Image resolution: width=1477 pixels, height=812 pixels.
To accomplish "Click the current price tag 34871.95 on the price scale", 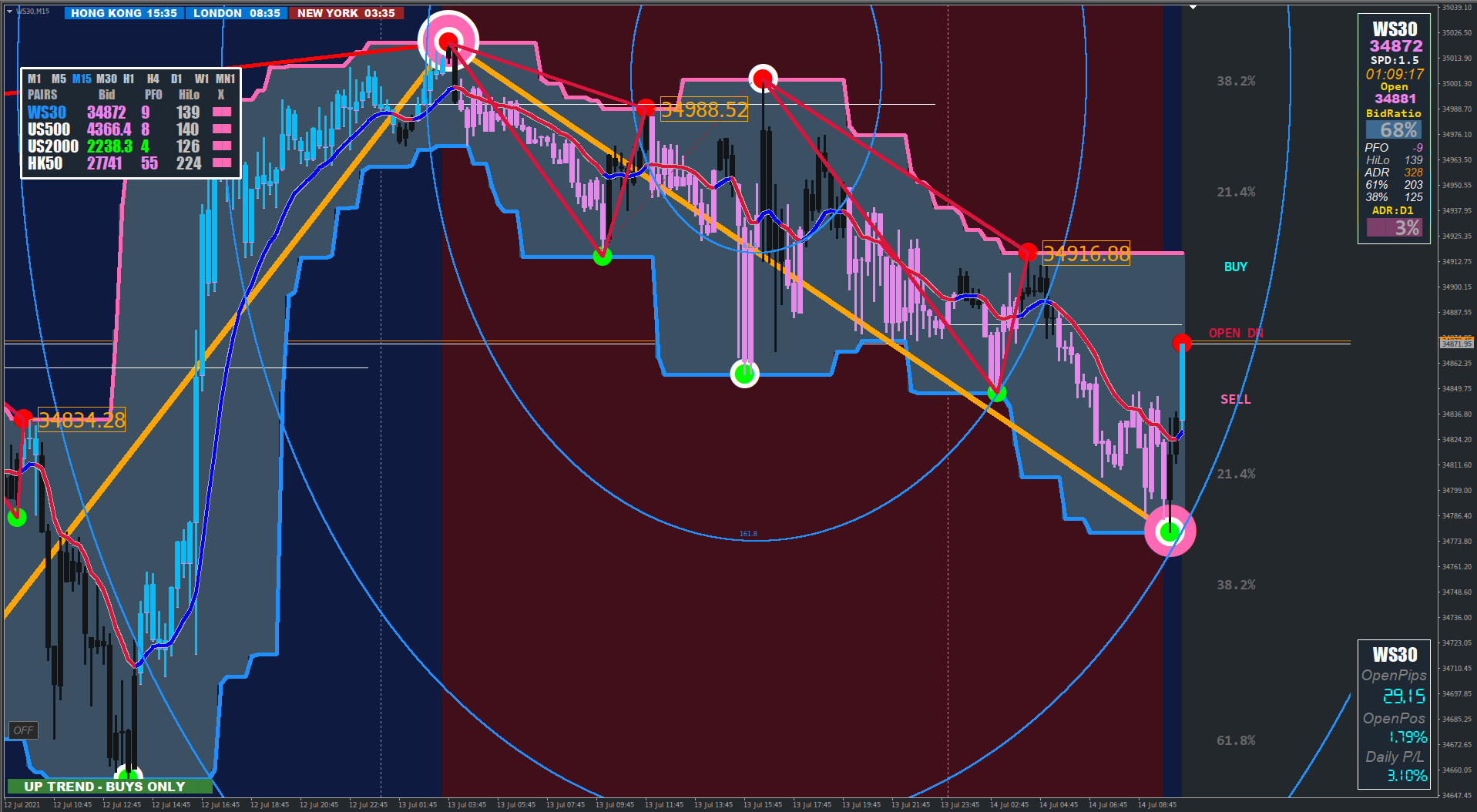I will (1456, 344).
